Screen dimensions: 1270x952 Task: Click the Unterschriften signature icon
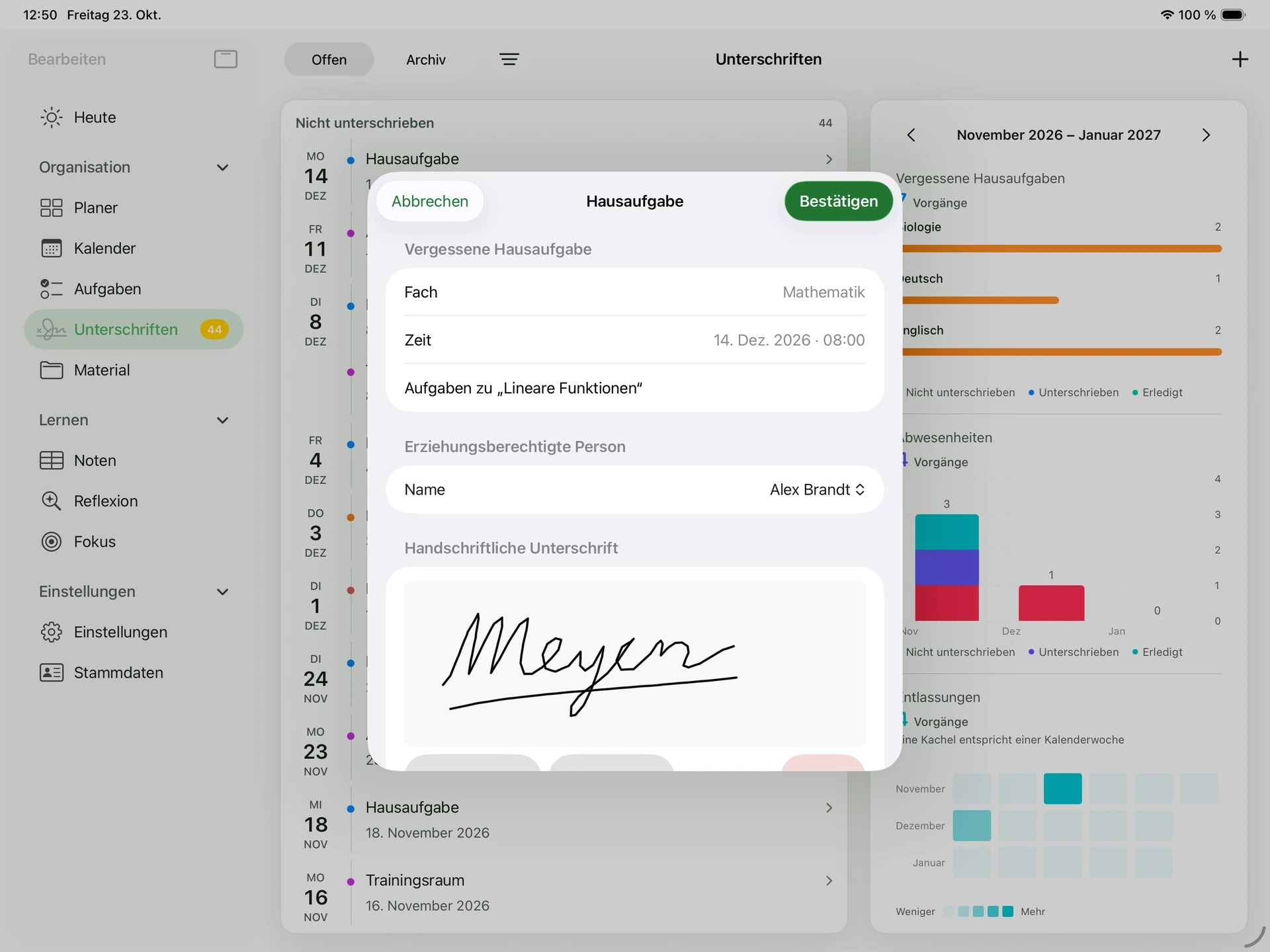pos(52,329)
